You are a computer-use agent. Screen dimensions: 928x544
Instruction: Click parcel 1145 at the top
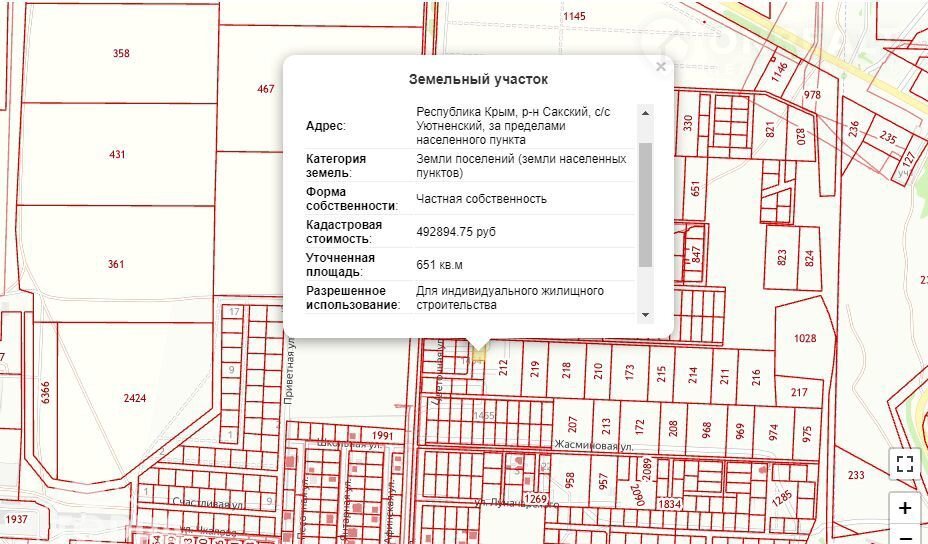click(574, 17)
